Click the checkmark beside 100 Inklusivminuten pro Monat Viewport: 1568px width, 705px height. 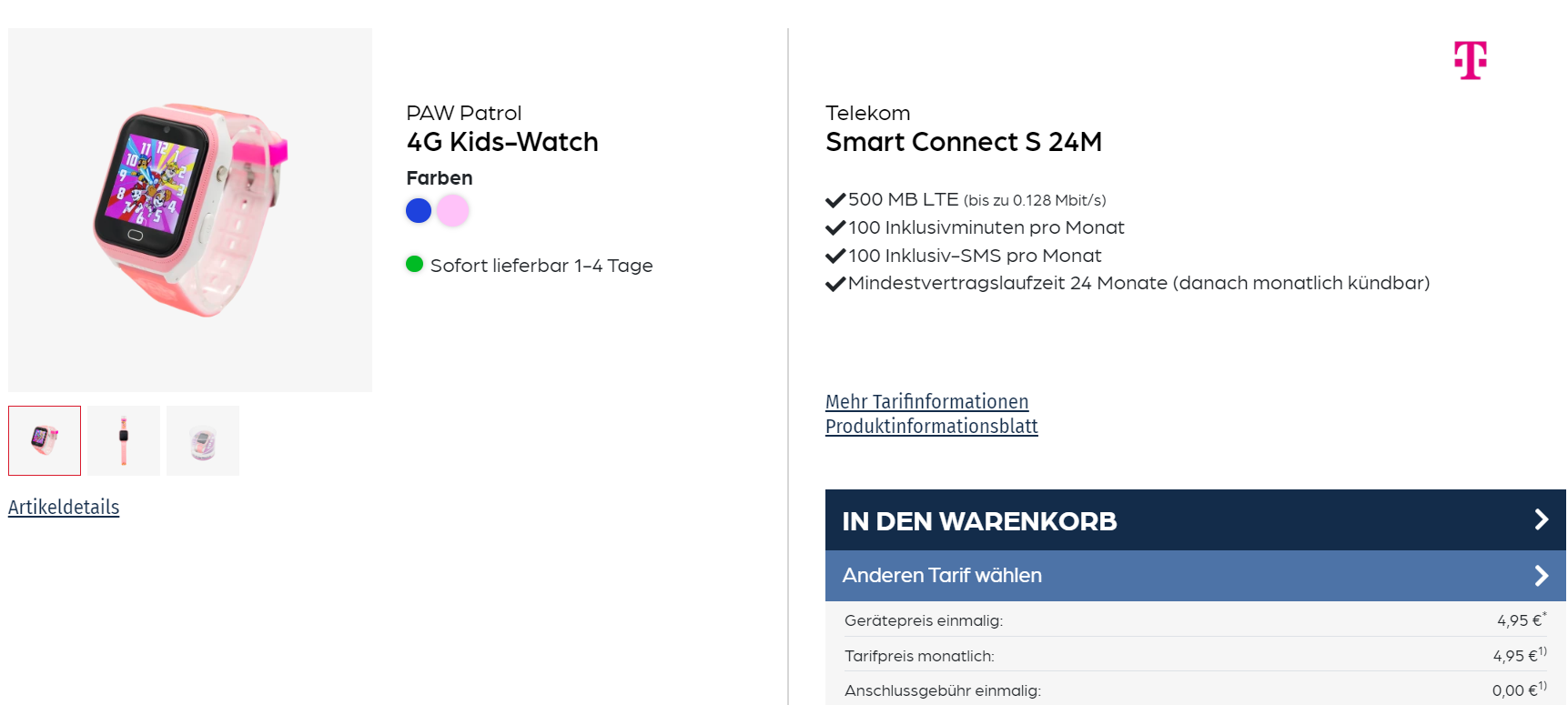(835, 227)
